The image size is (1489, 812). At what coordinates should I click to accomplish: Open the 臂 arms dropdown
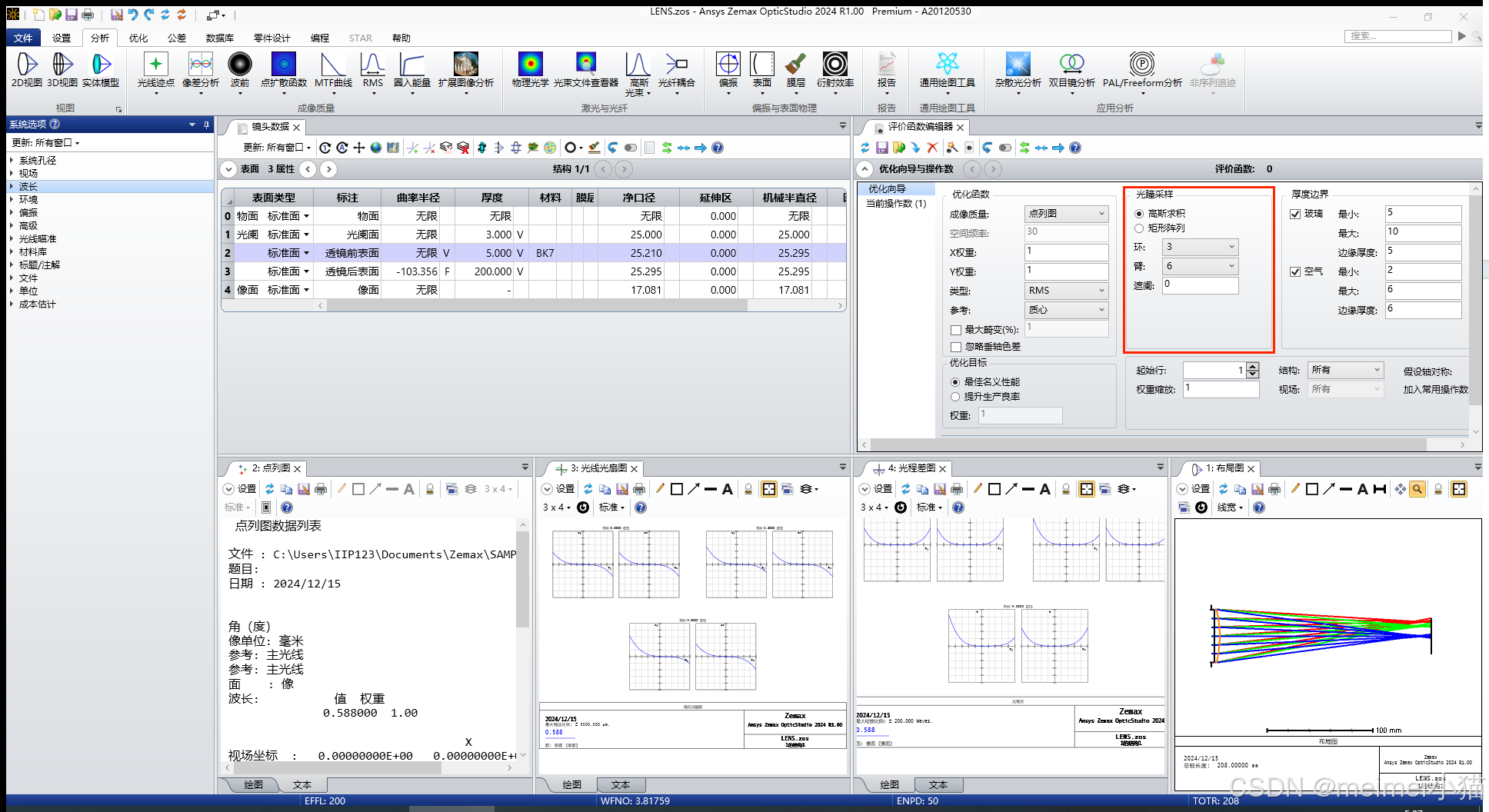[x=1201, y=266]
